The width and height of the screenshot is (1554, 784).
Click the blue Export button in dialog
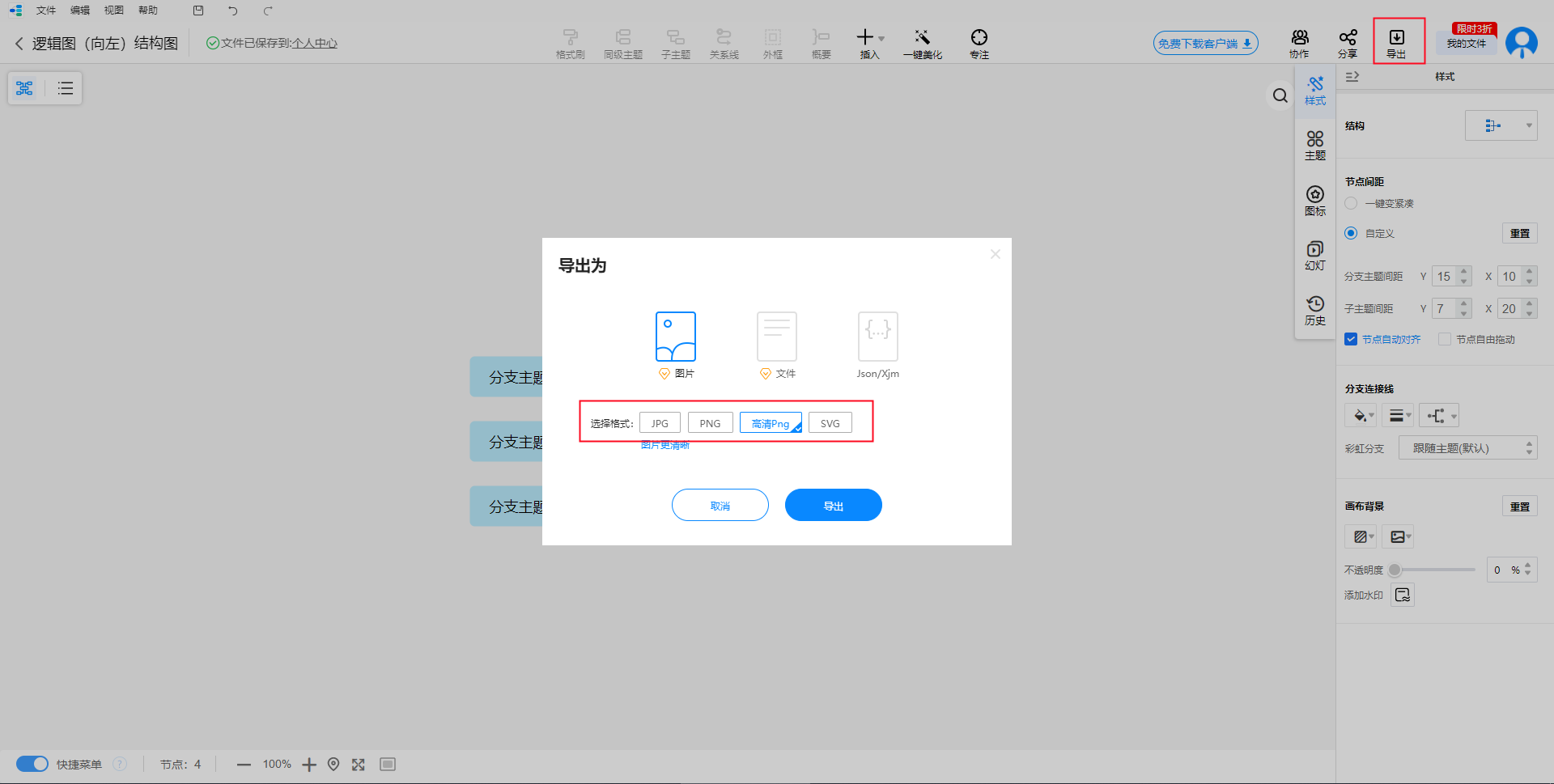coord(833,505)
